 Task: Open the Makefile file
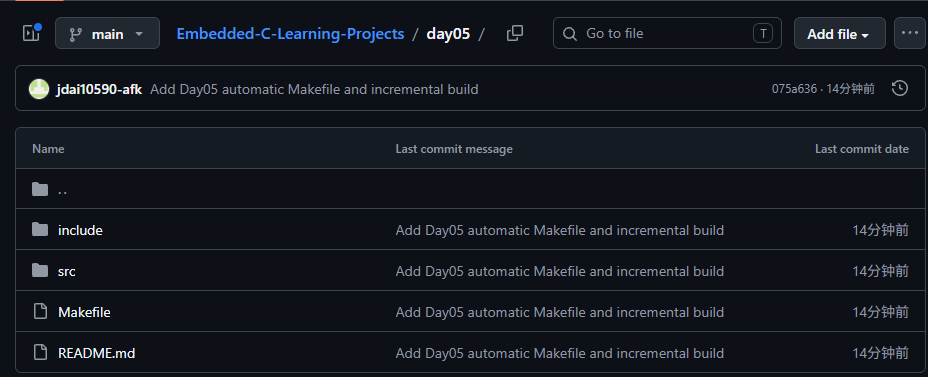(x=84, y=312)
